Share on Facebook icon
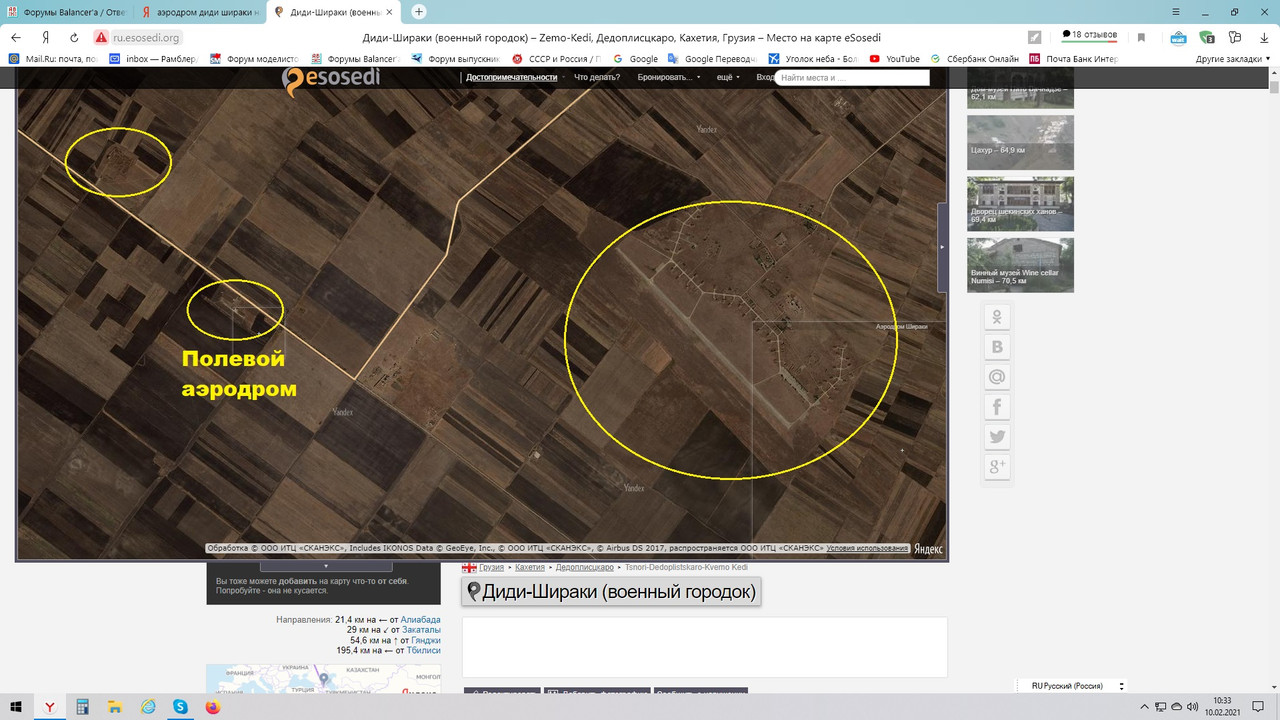 pyautogui.click(x=997, y=407)
